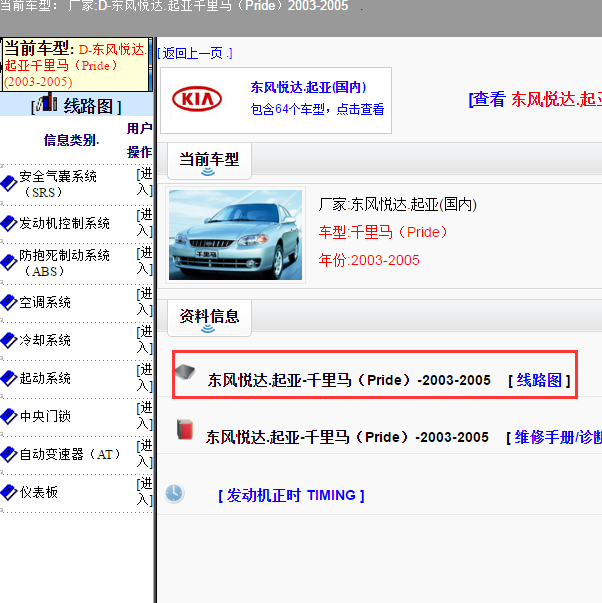This screenshot has width=602, height=603.
Task: Select the 当前车型 tab
Action: 209,161
